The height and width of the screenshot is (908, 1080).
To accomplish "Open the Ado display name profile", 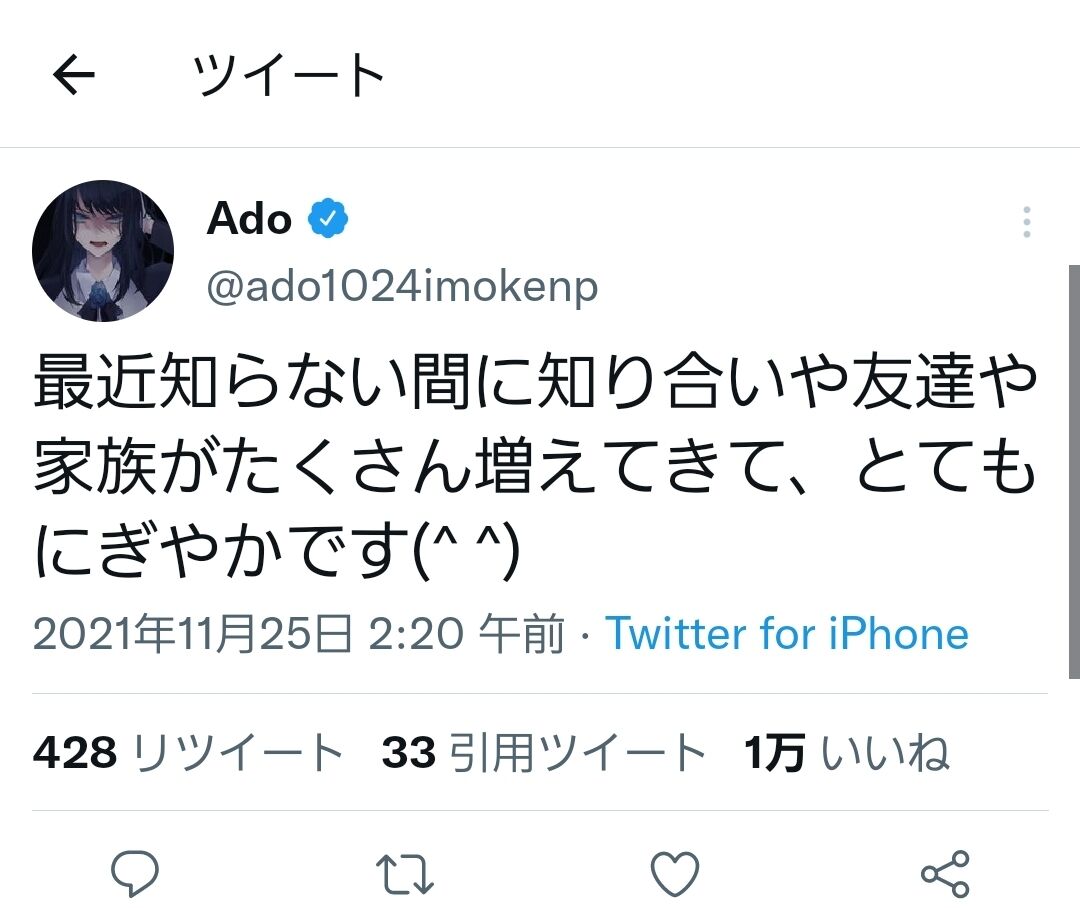I will (x=250, y=219).
